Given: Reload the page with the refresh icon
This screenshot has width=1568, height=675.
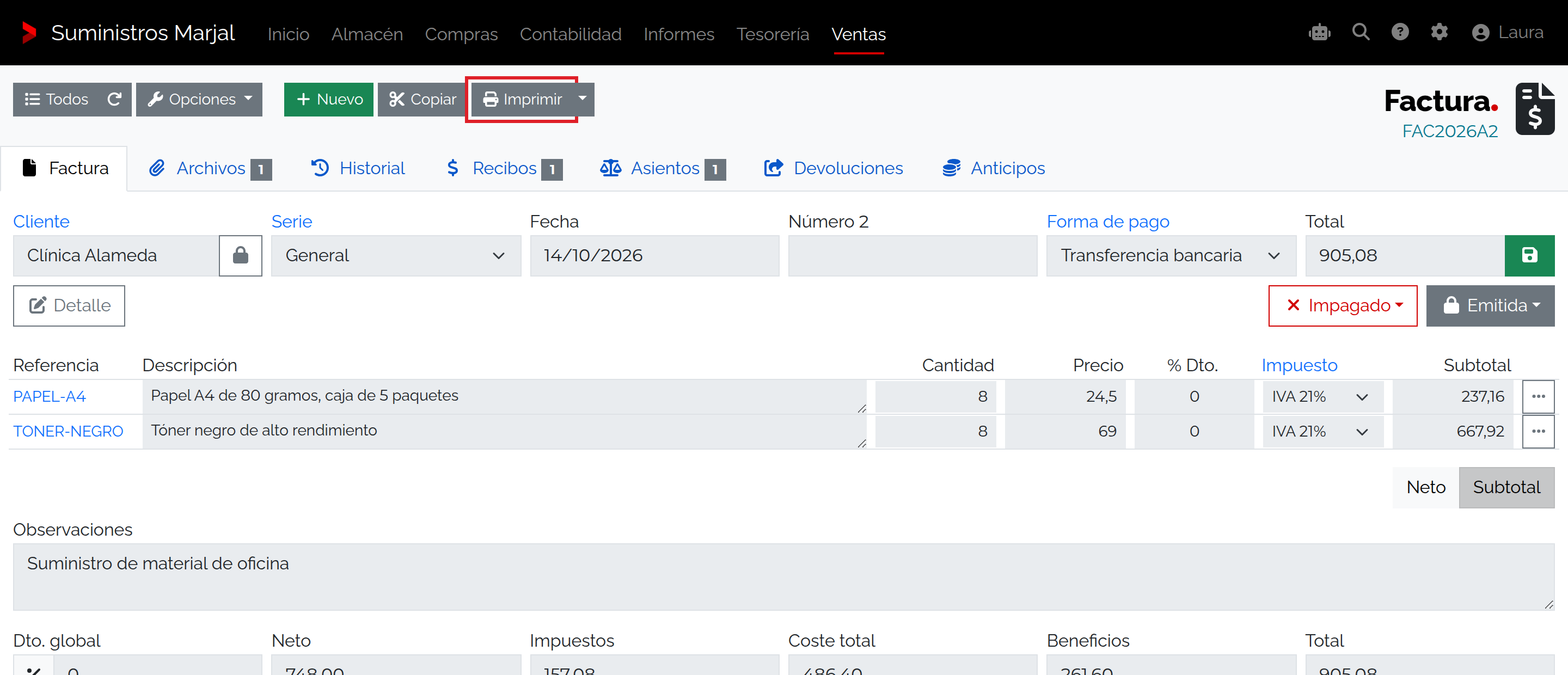Looking at the screenshot, I should (114, 99).
